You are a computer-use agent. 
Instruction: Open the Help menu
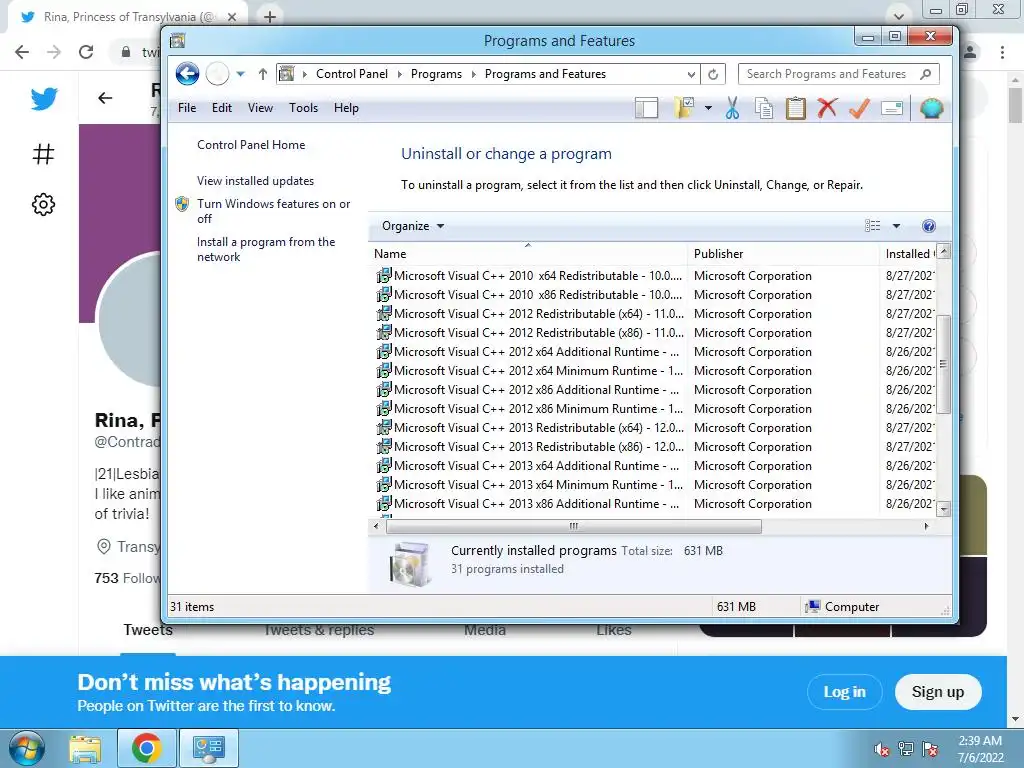[x=346, y=108]
